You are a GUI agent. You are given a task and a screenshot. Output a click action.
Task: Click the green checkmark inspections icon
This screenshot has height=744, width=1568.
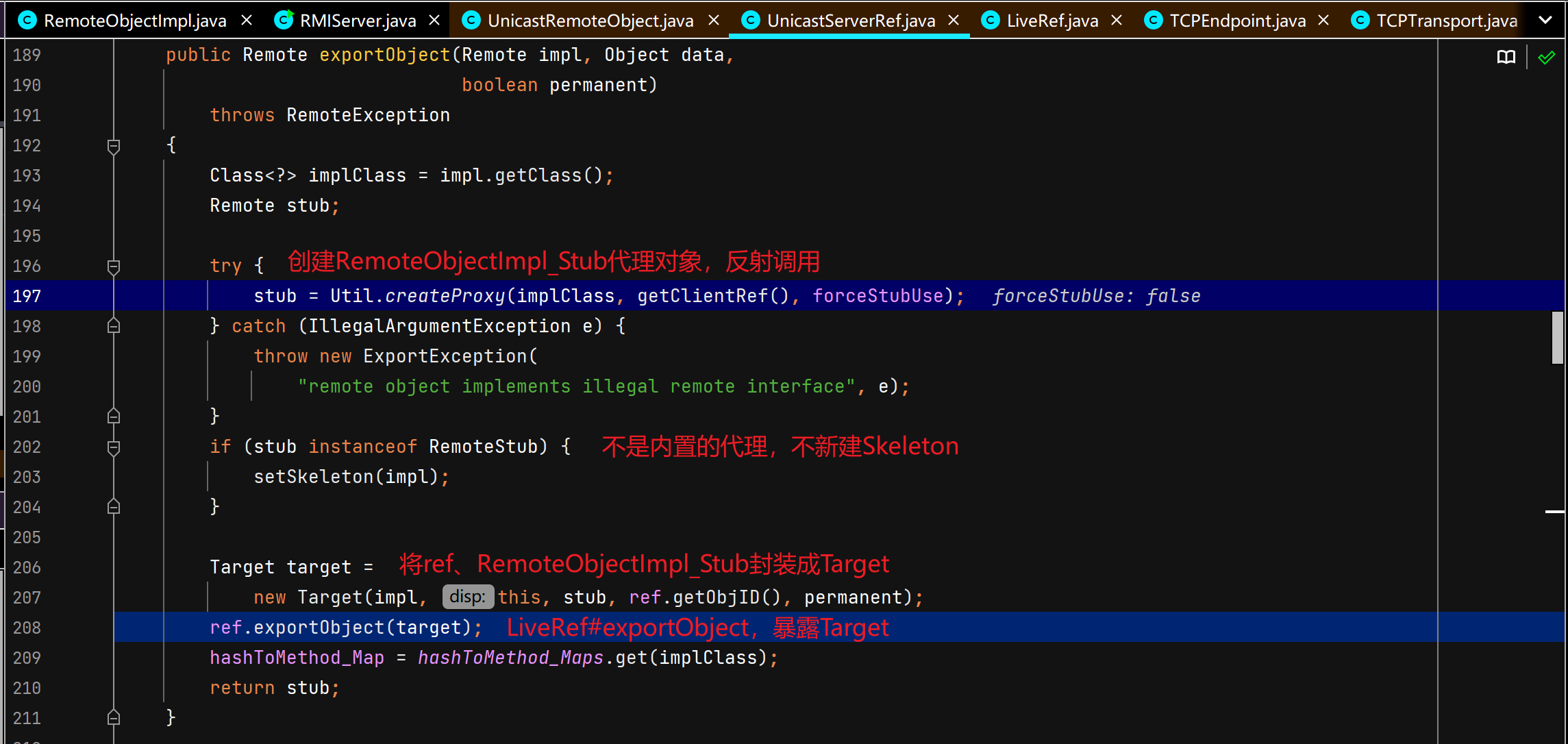[1546, 58]
